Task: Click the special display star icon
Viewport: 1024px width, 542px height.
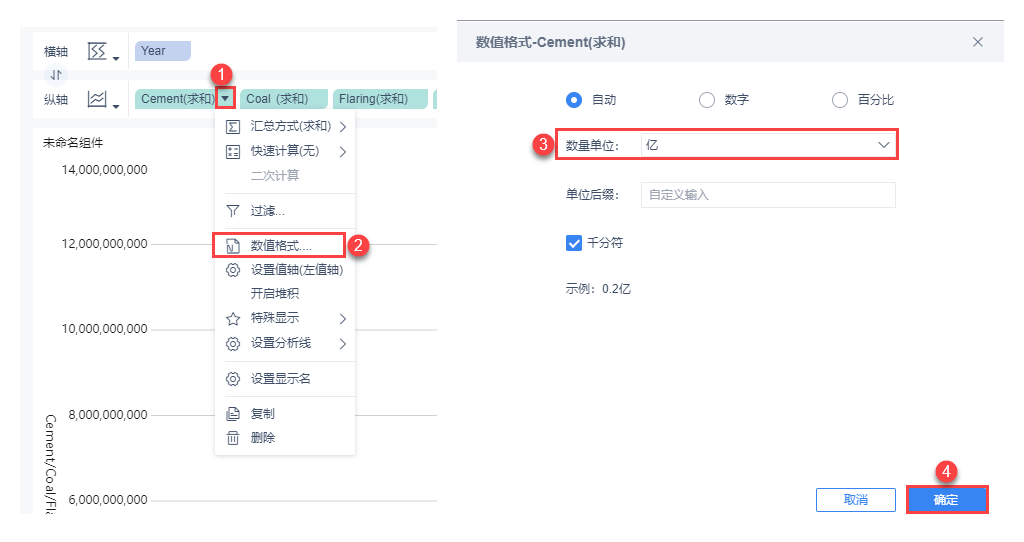Action: (x=233, y=319)
